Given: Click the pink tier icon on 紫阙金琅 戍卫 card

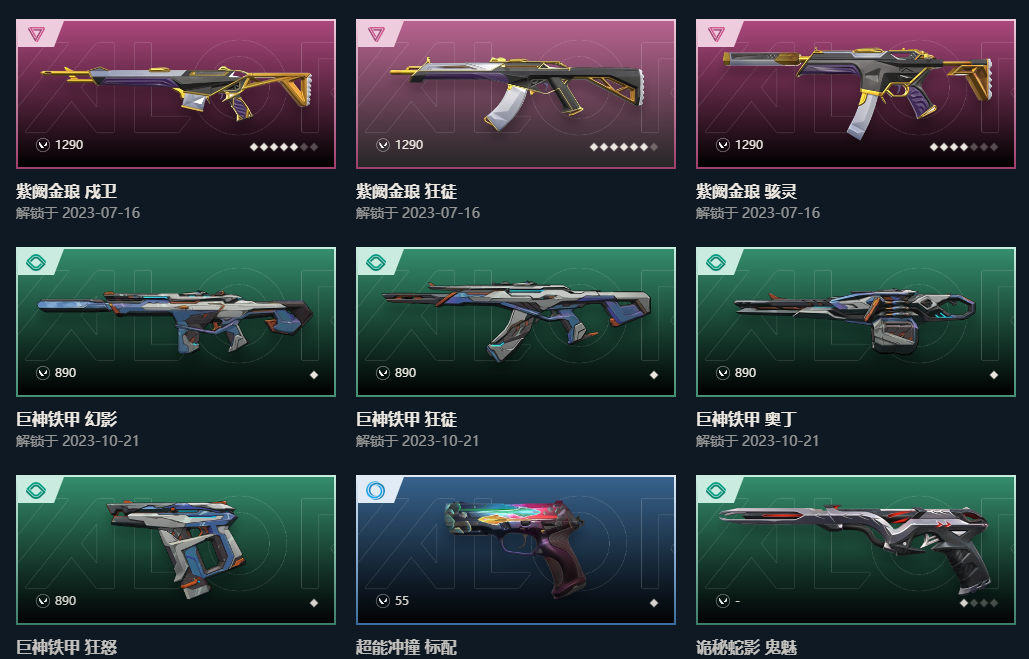Looking at the screenshot, I should click(x=37, y=34).
